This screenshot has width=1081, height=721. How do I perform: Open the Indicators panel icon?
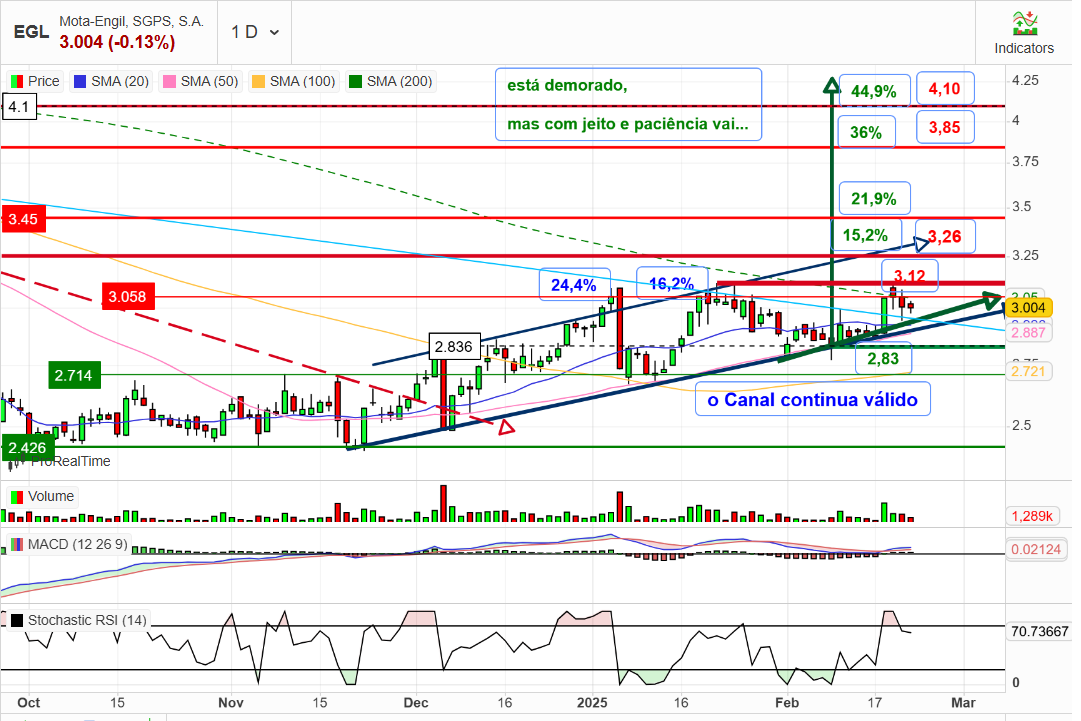pyautogui.click(x=1024, y=24)
